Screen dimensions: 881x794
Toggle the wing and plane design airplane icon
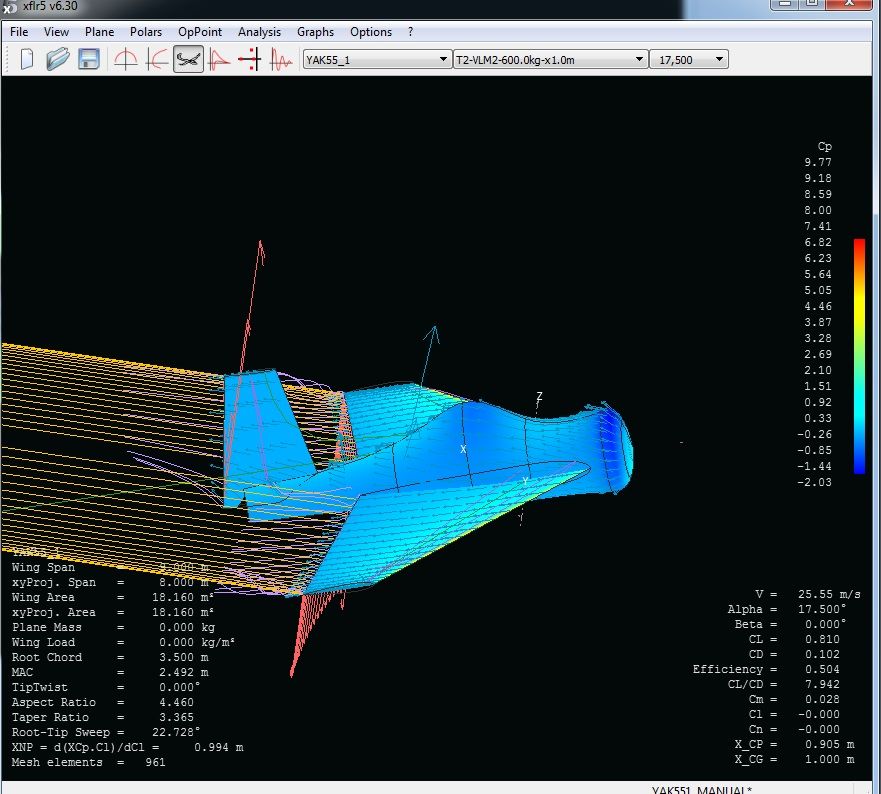click(188, 60)
